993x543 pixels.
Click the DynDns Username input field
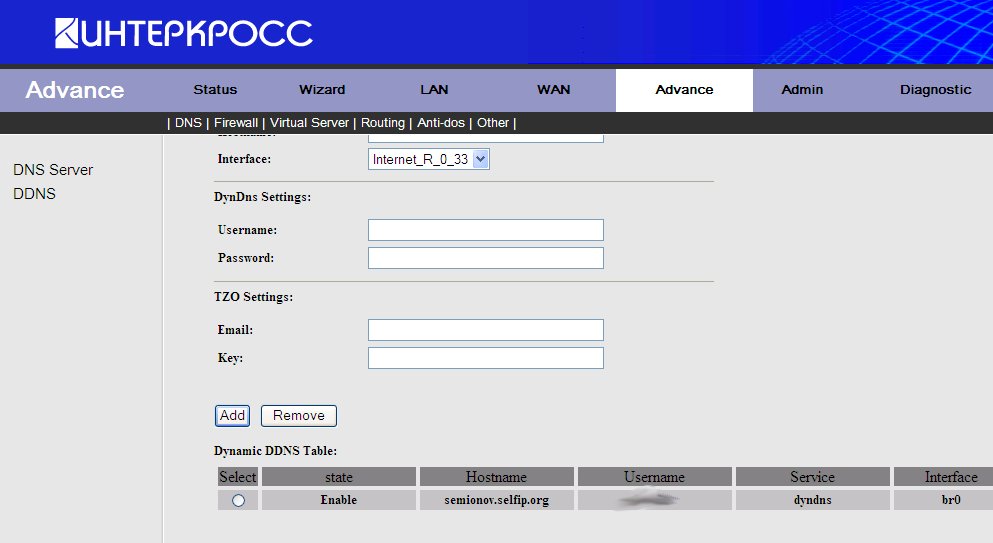tap(485, 230)
